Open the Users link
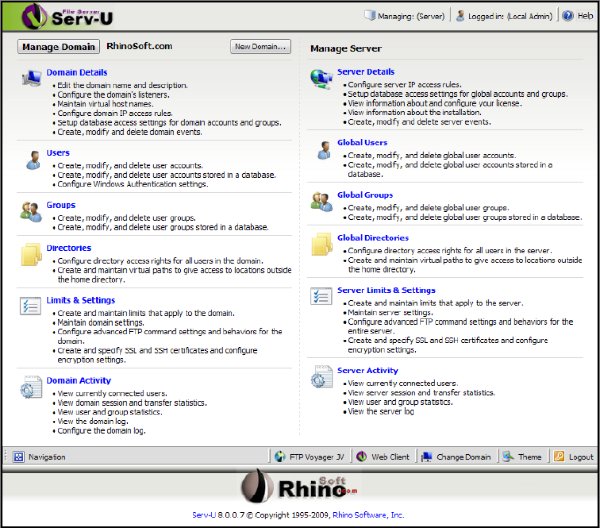Viewport: 600px width, 528px height. (x=58, y=153)
